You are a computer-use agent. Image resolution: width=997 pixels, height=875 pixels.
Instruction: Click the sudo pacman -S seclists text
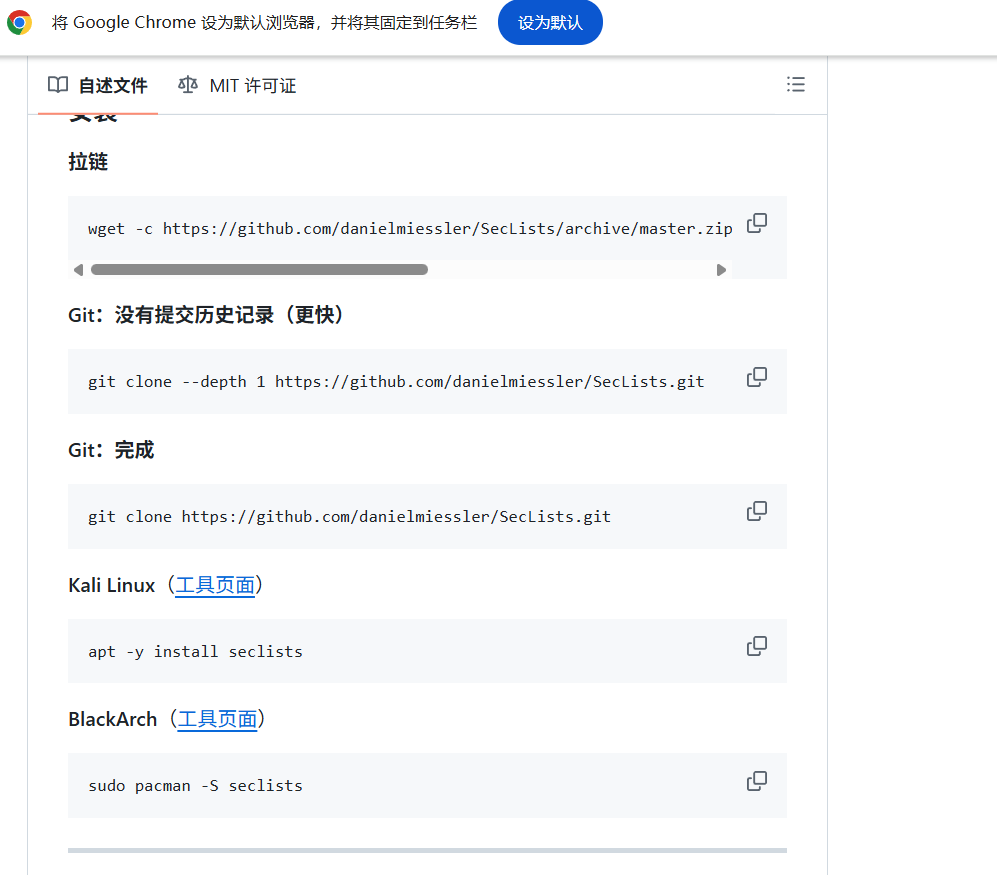(195, 786)
